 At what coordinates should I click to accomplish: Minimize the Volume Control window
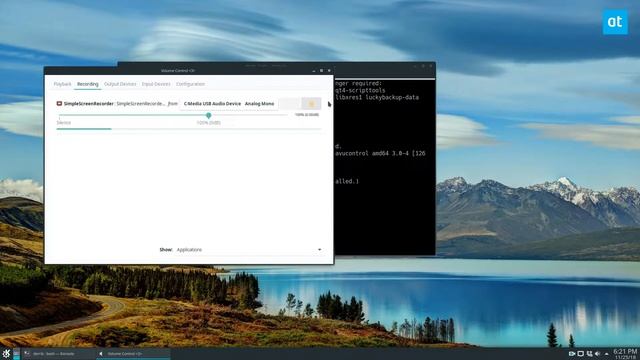[313, 71]
